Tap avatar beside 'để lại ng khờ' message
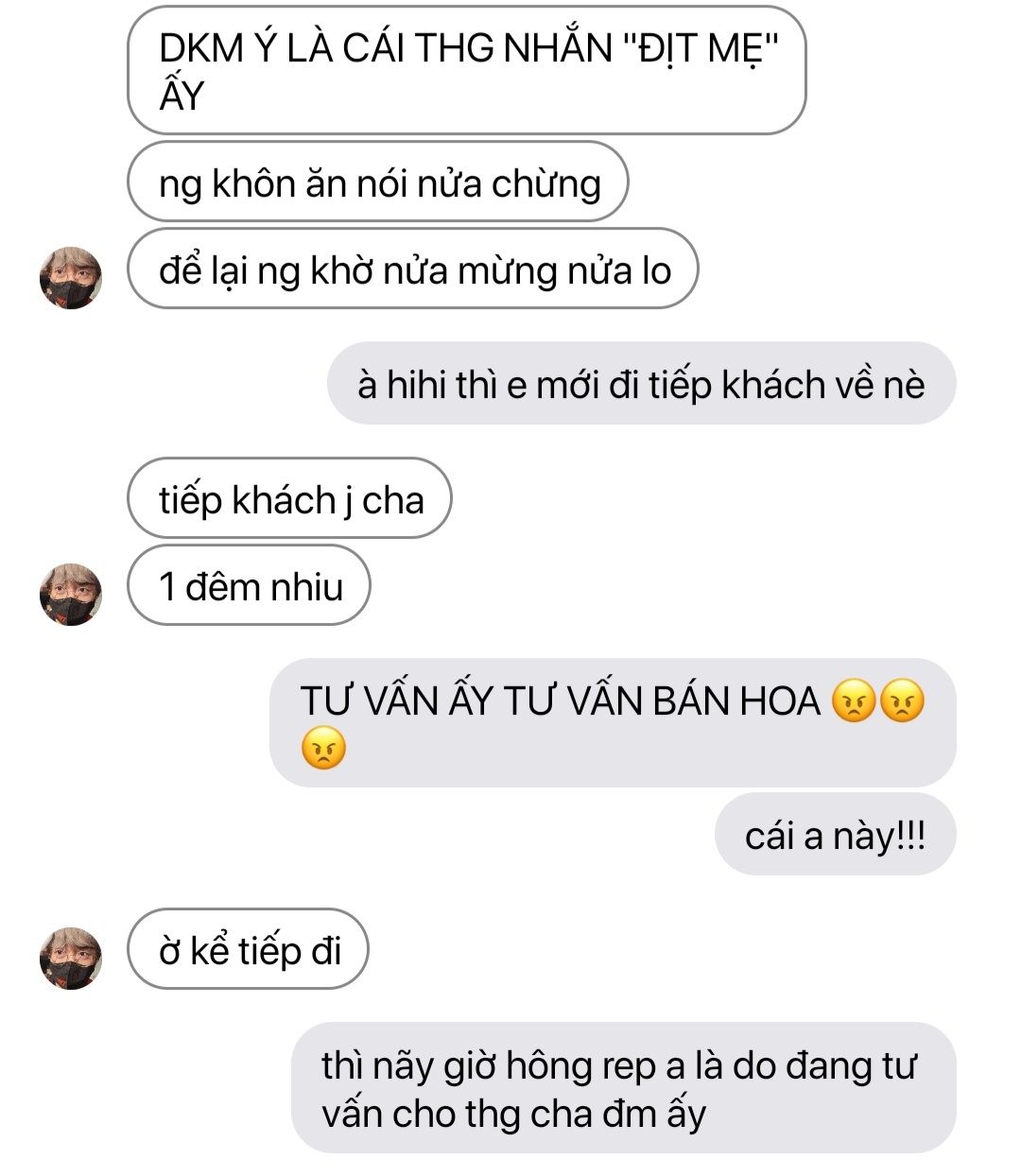 click(x=70, y=278)
